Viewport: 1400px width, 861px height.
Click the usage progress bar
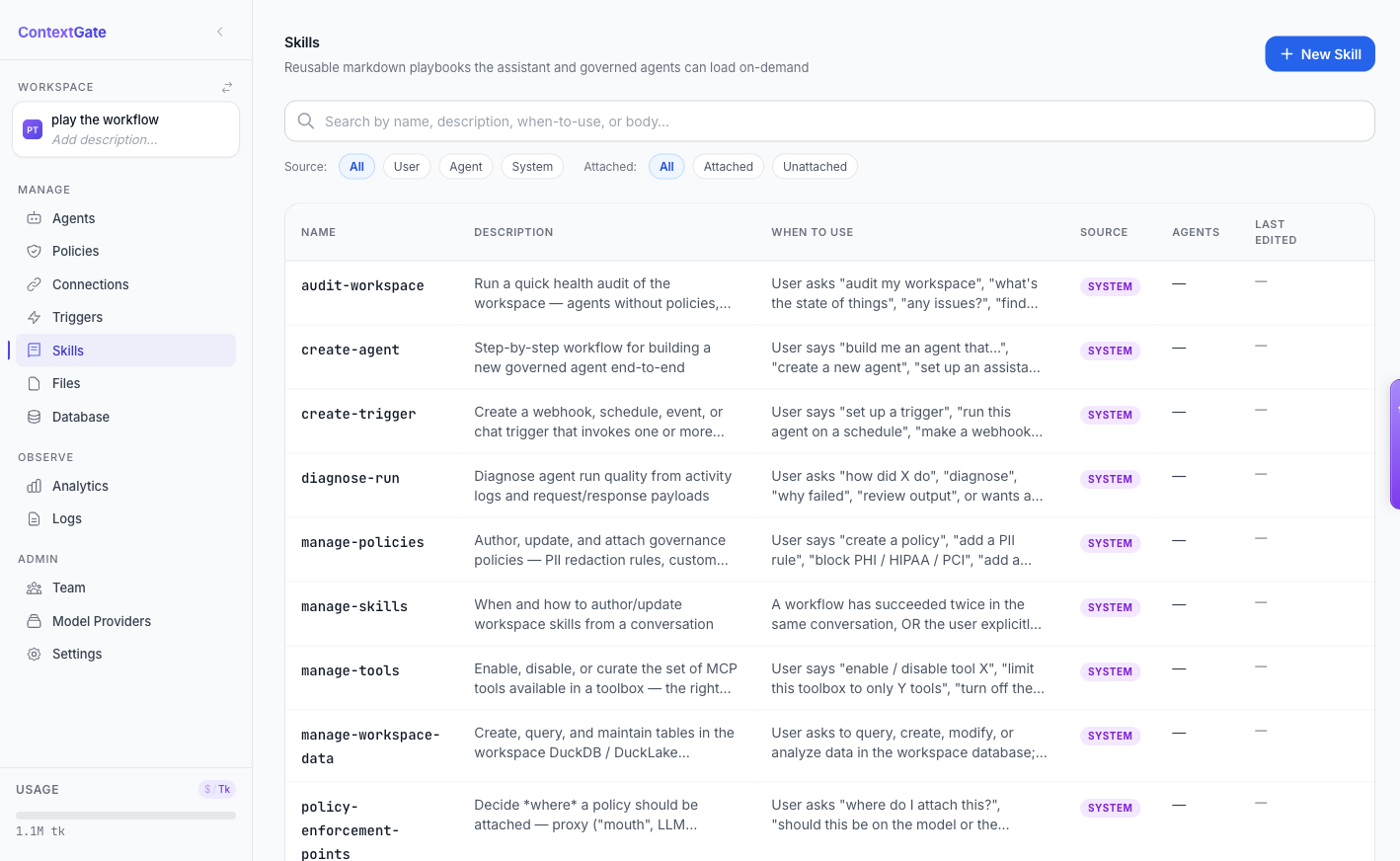coord(125,816)
